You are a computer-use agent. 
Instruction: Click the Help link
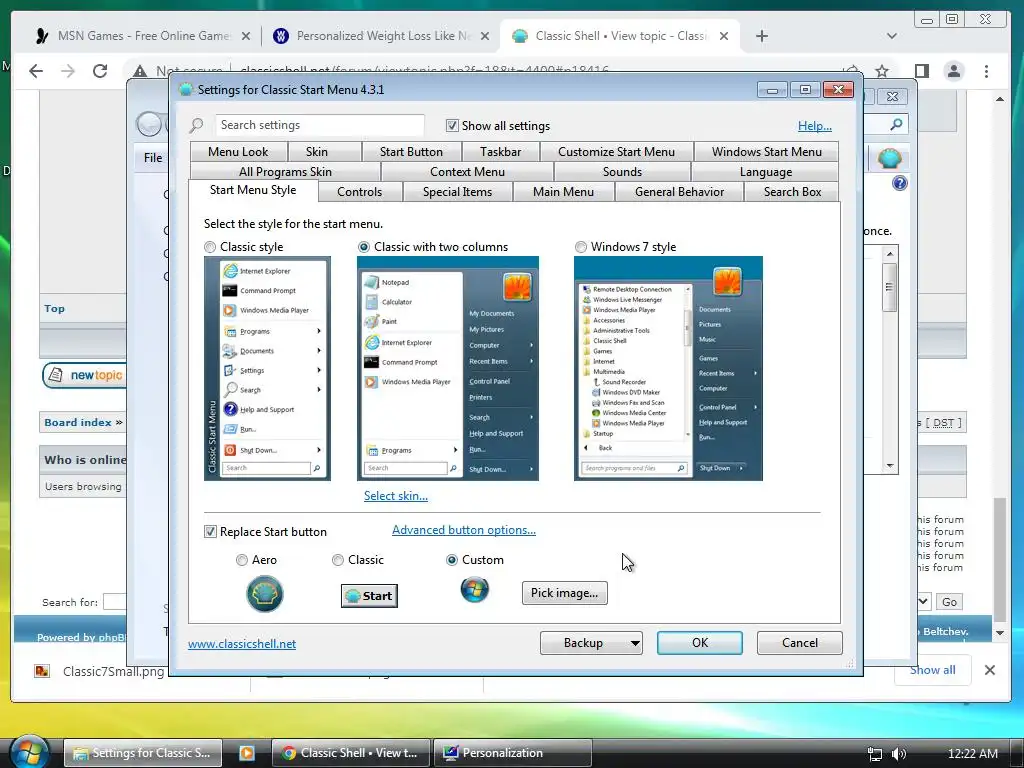click(814, 126)
